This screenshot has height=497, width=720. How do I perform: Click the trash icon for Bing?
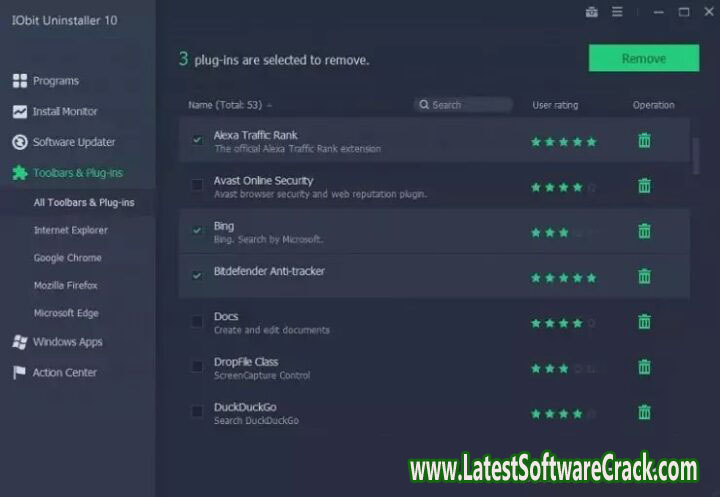(644, 231)
